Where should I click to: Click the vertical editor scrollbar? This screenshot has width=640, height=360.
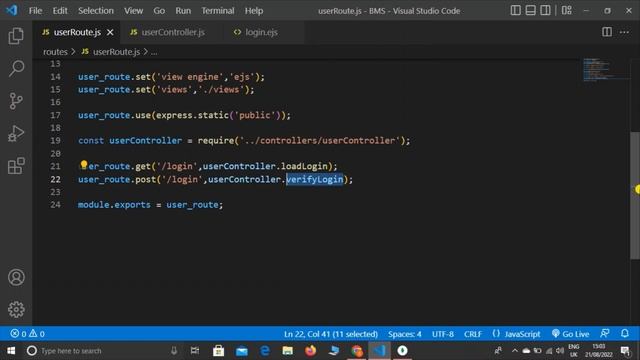(635, 195)
